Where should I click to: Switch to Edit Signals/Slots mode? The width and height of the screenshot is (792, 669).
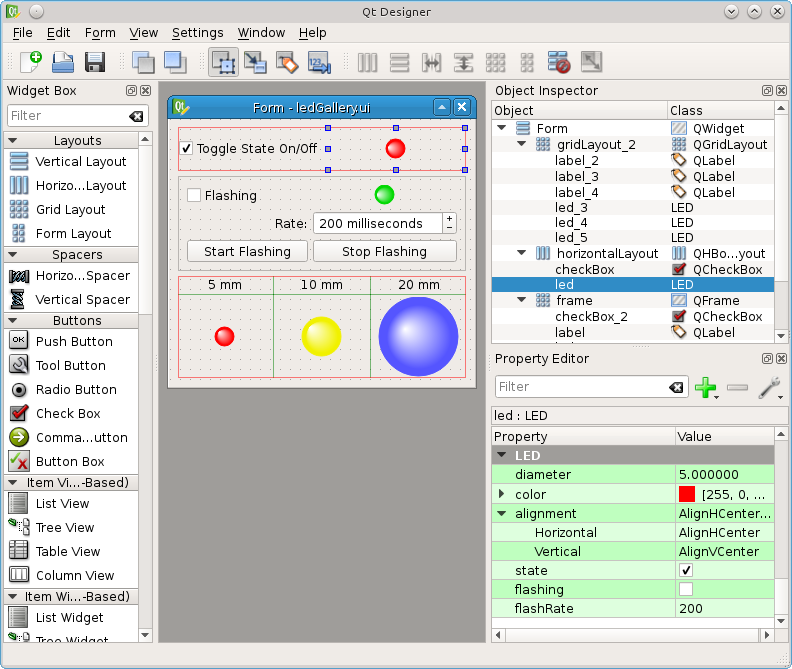[x=255, y=62]
